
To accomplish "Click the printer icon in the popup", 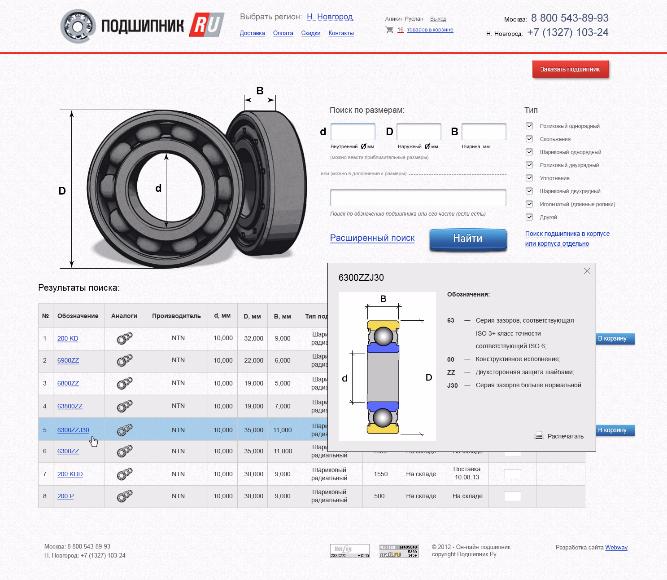I will 539,436.
